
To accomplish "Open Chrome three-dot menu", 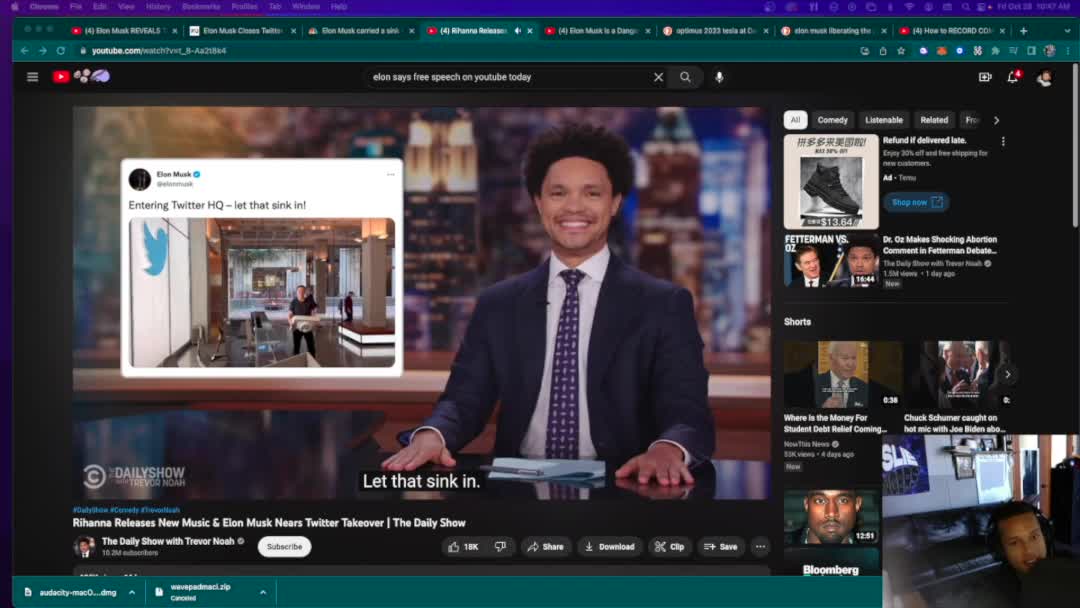I will point(1068,51).
